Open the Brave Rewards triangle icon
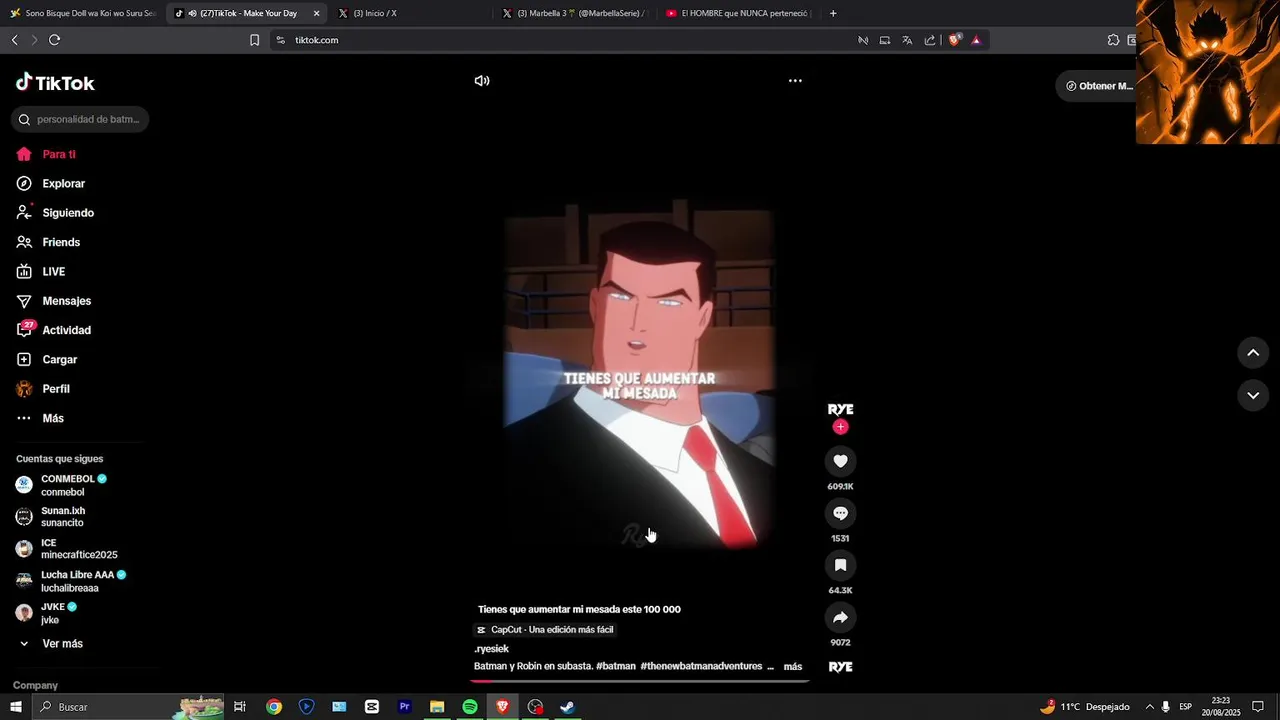This screenshot has width=1280, height=720. coord(976,40)
